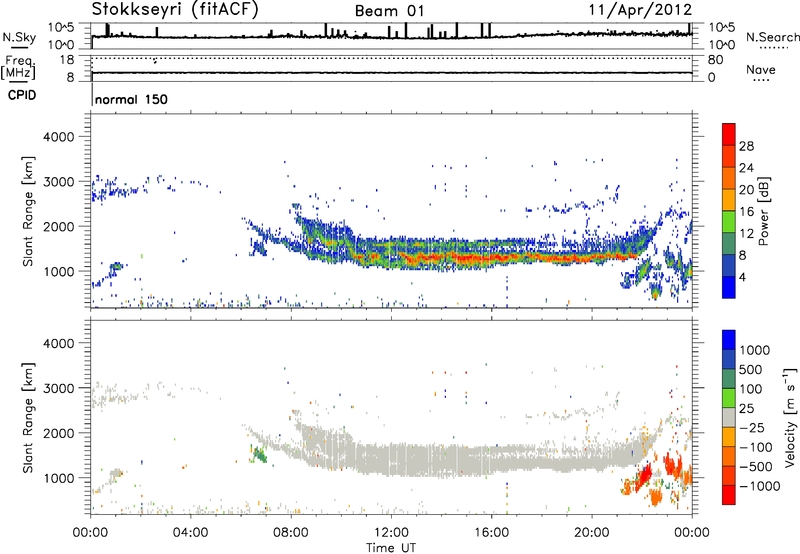
Task: Click the 'Nave' legend label
Action: tap(761, 69)
